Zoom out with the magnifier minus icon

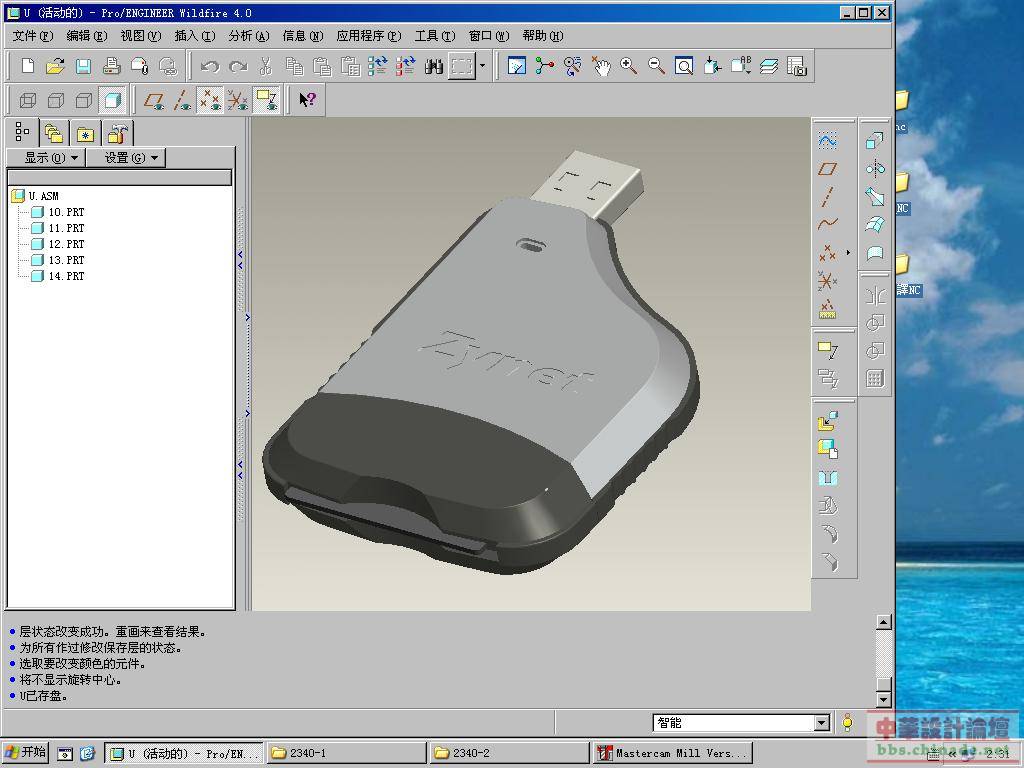click(656, 66)
